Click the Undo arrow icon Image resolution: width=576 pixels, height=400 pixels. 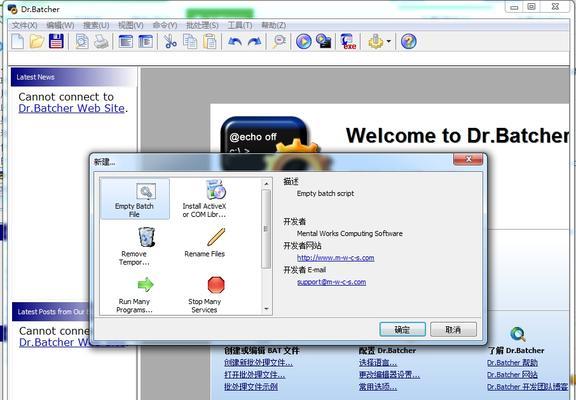[235, 41]
